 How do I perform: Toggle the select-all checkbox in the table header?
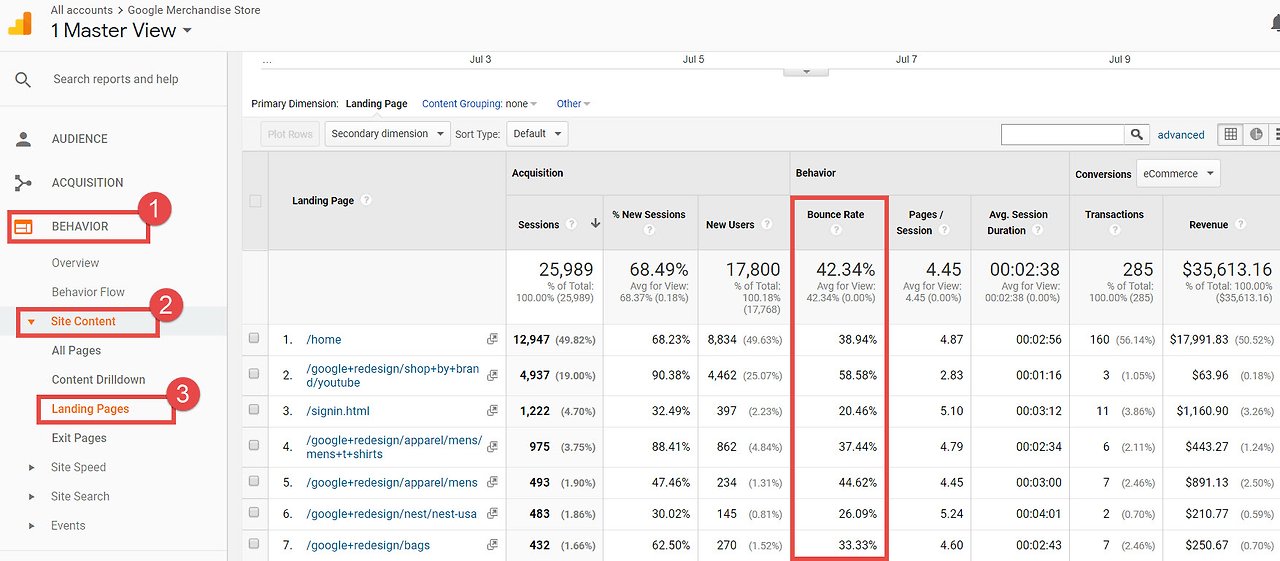(x=255, y=201)
